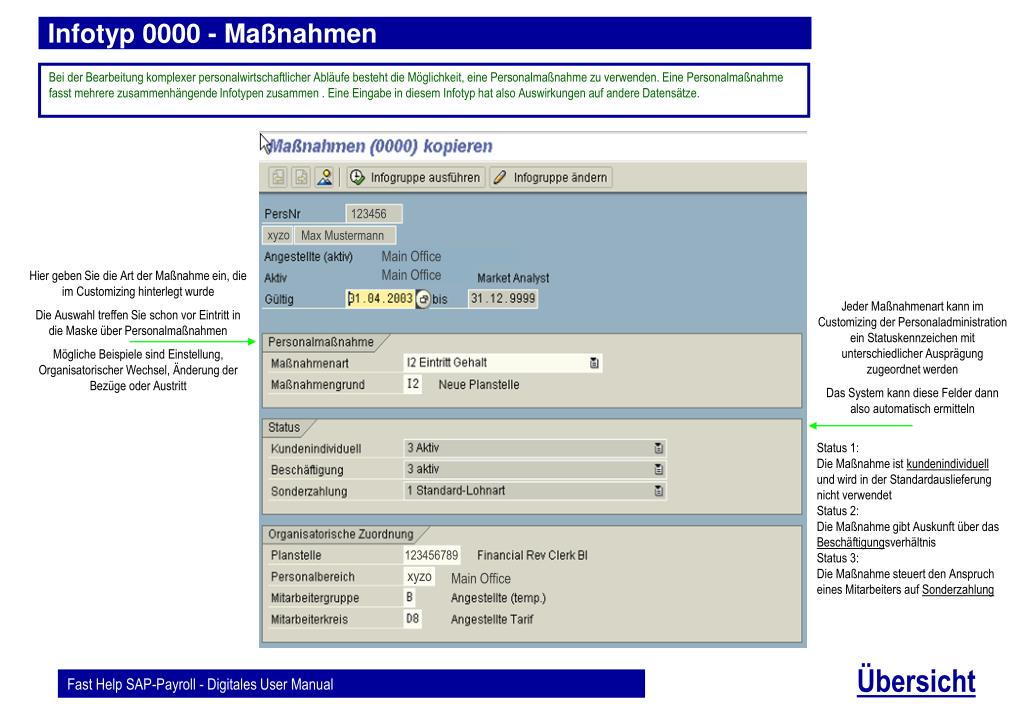Click the Mitarbeiterkreis field D8
The width and height of the screenshot is (1023, 708).
(412, 619)
